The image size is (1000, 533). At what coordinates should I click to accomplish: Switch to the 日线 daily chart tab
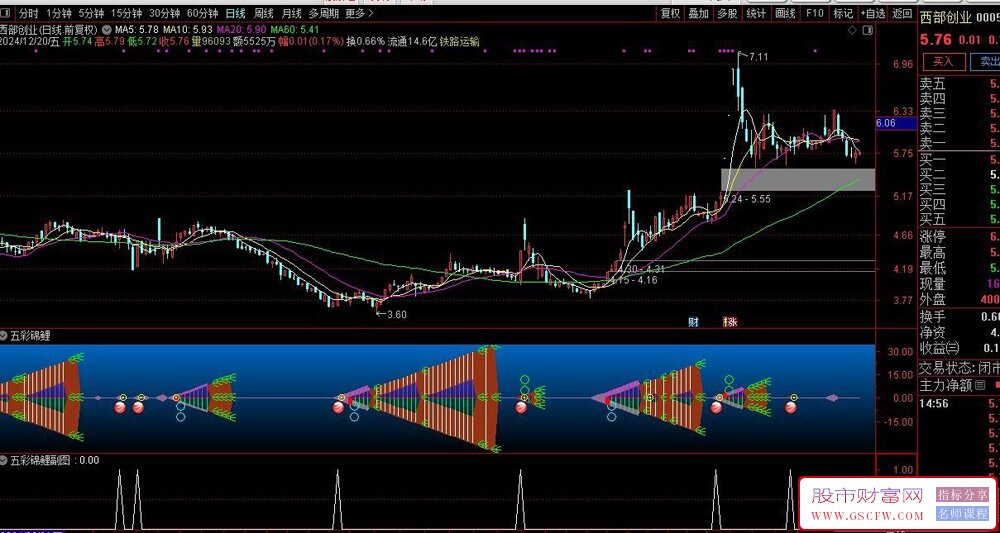[x=235, y=13]
